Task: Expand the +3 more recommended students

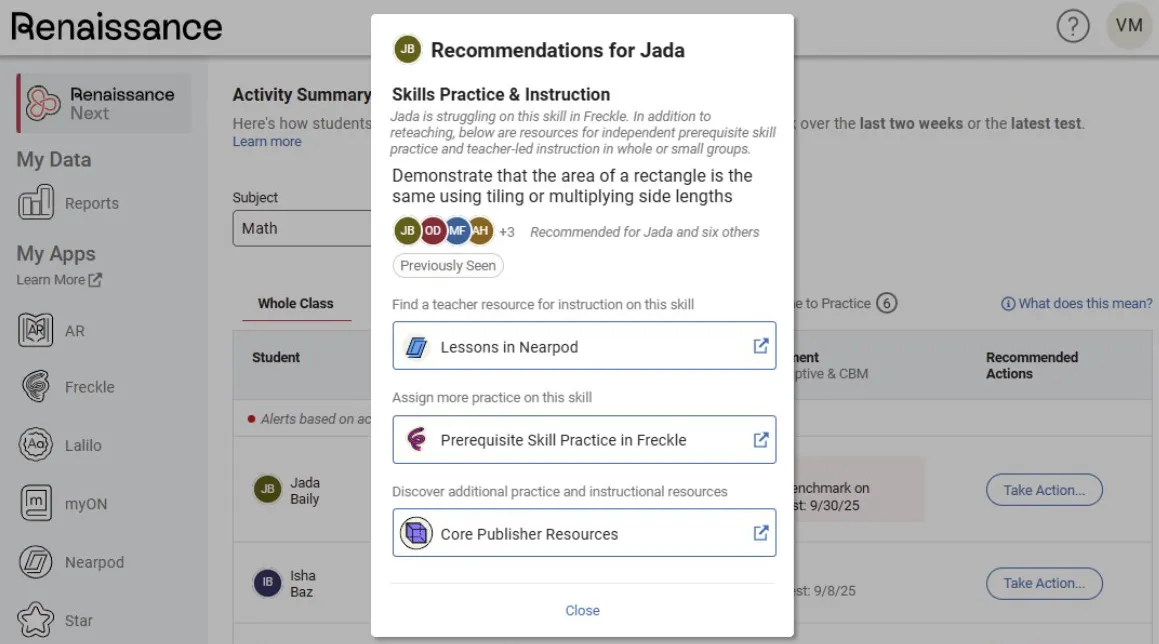Action: tap(507, 232)
